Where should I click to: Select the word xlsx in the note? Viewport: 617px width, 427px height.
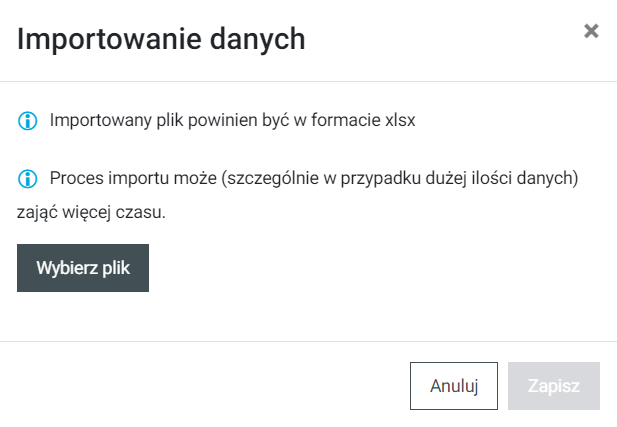pyautogui.click(x=399, y=122)
